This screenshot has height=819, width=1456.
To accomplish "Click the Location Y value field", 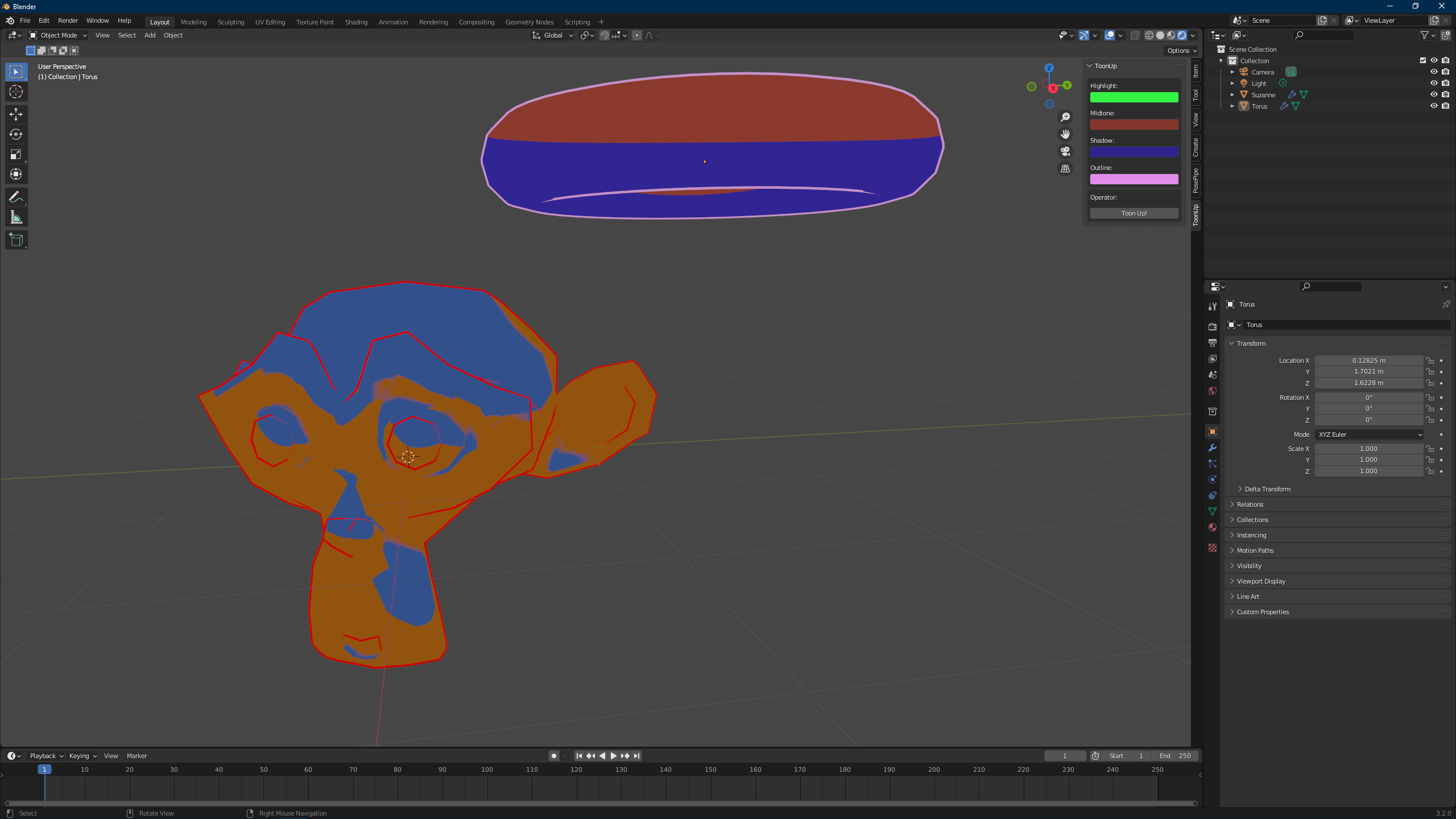I will 1368,371.
